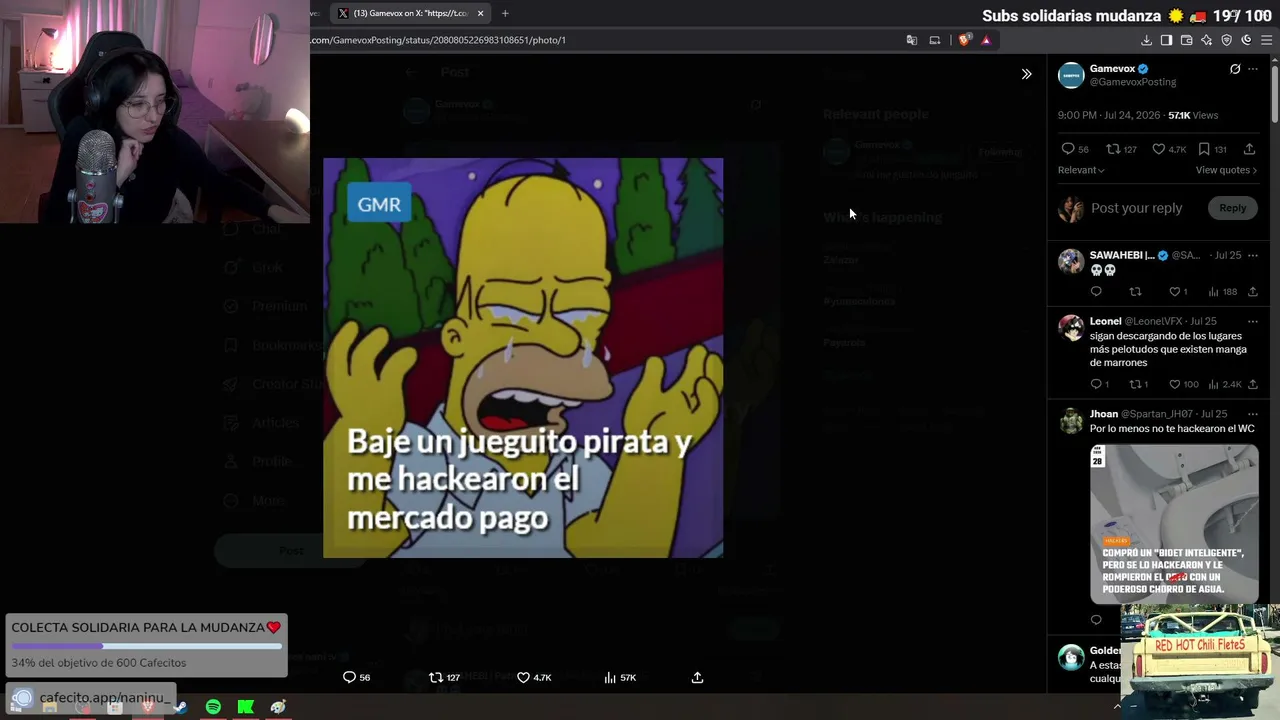Open the browser hamburger menu
This screenshot has width=1280, height=720.
point(1266,40)
